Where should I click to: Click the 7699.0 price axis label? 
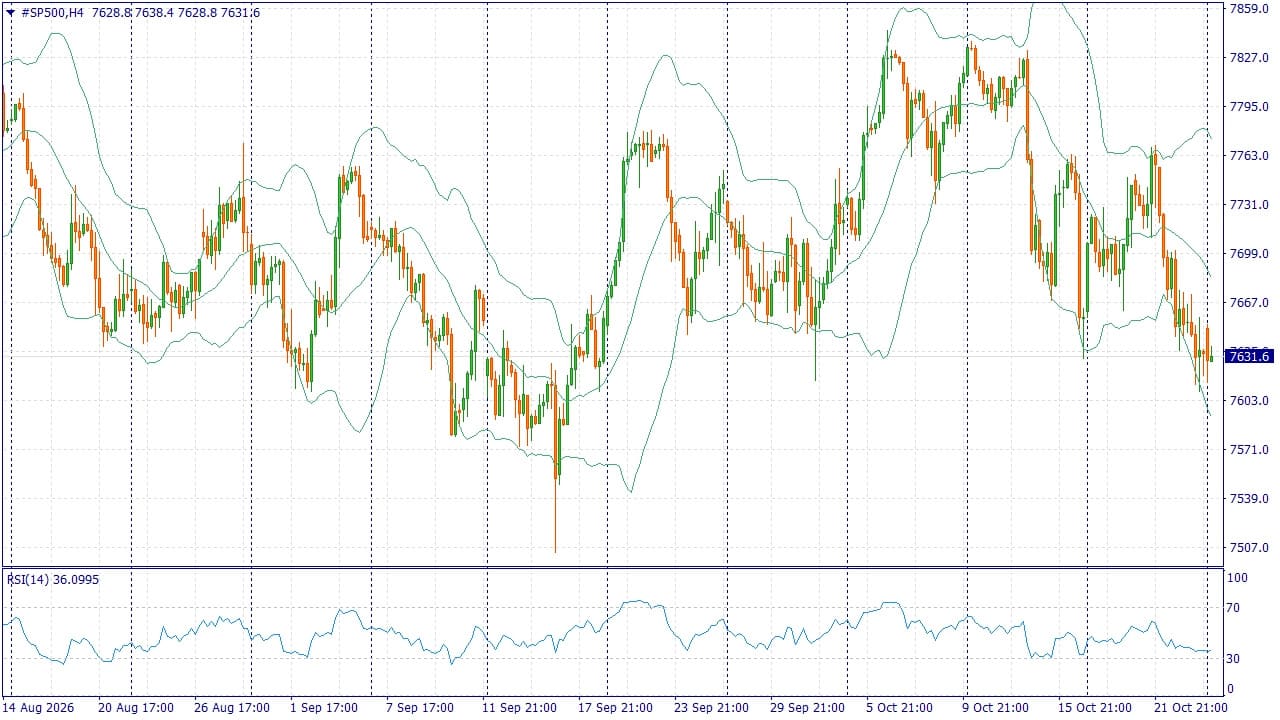click(x=1248, y=253)
